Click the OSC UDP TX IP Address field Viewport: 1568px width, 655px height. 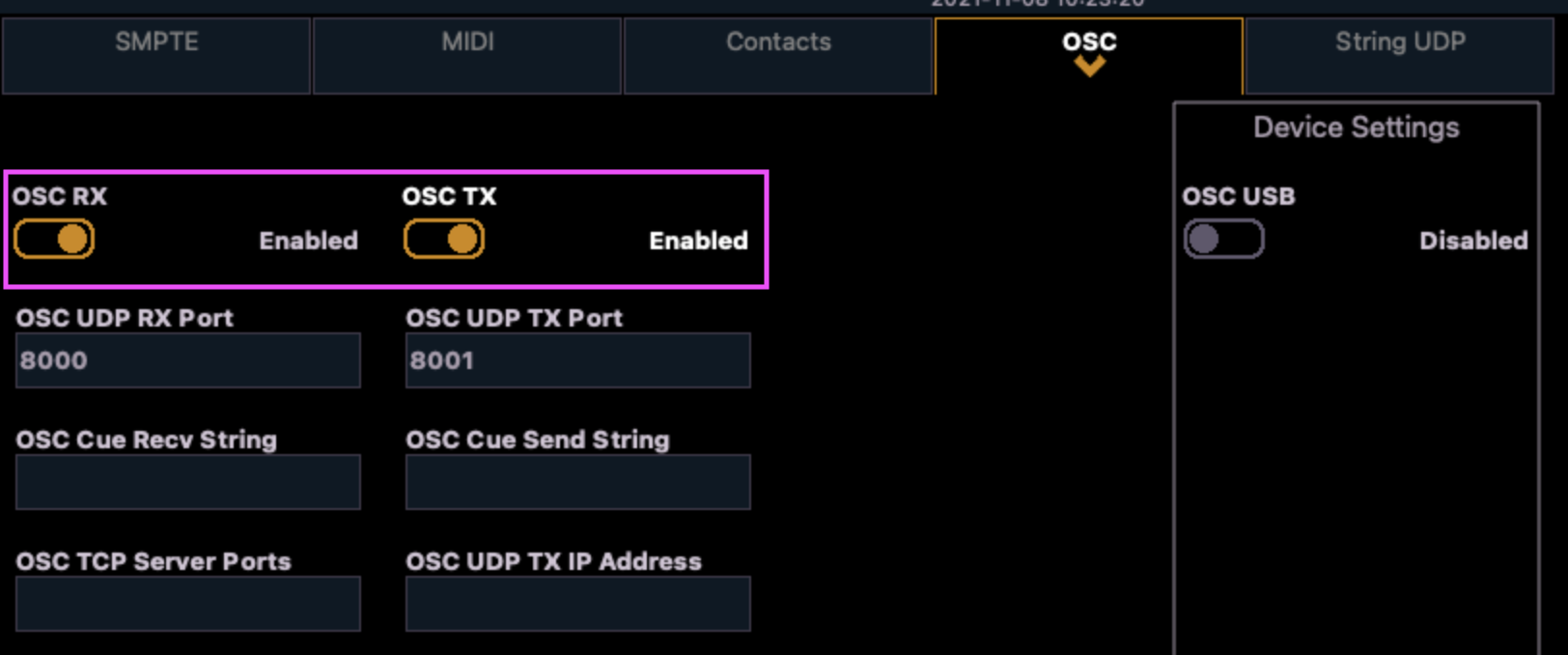click(x=577, y=604)
